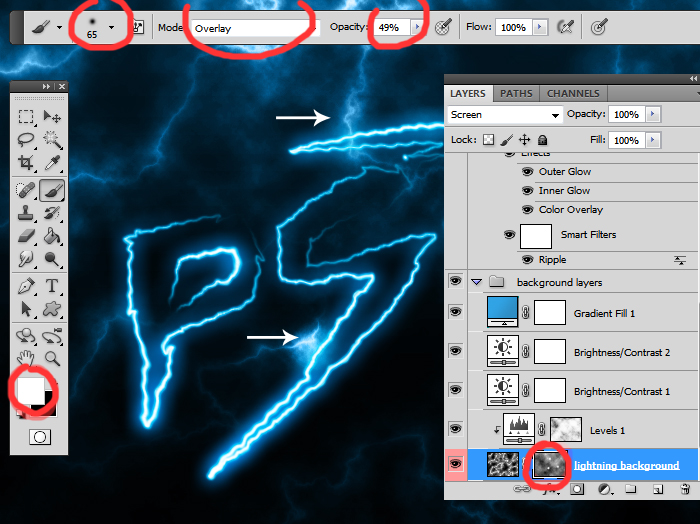The height and width of the screenshot is (524, 700).
Task: Select the 3D Rotate tool
Action: pos(26,336)
